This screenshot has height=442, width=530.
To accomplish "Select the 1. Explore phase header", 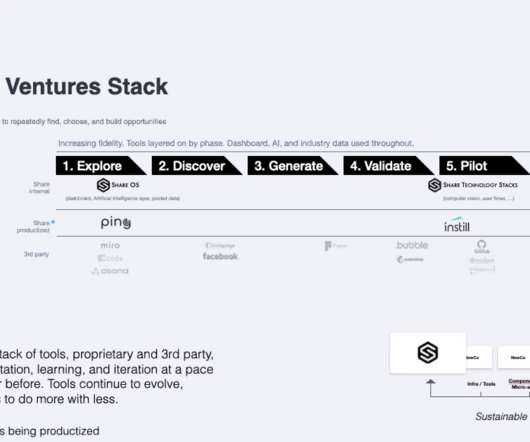I will tap(101, 166).
